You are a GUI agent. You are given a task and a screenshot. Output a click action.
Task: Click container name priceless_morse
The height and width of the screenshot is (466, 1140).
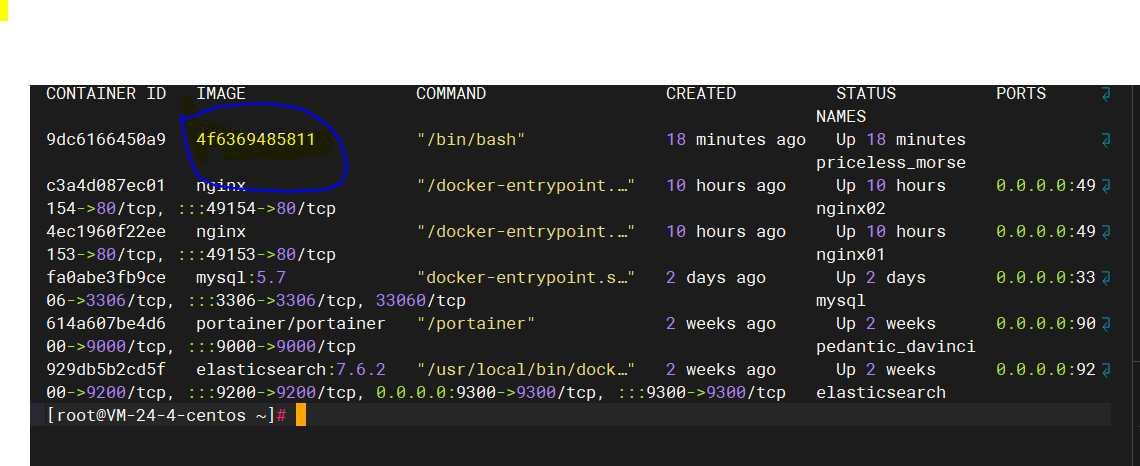point(891,163)
